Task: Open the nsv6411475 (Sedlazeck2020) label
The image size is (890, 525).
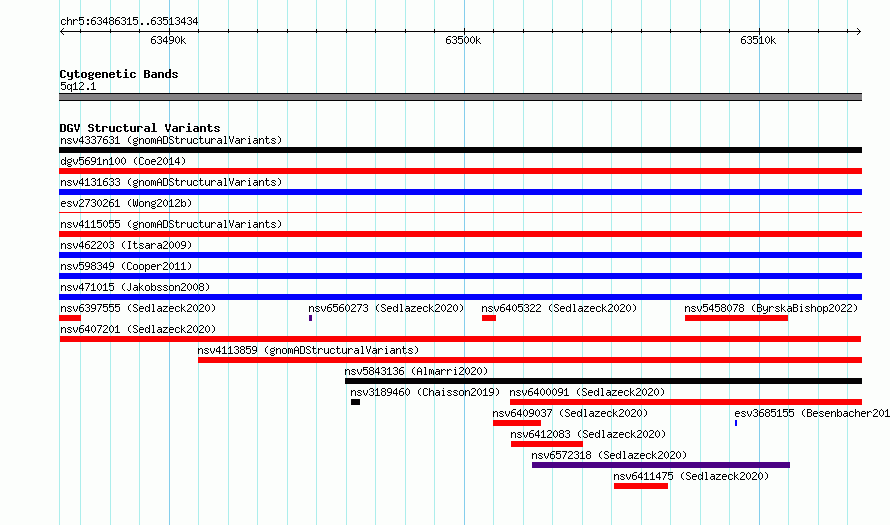Action: click(x=691, y=476)
